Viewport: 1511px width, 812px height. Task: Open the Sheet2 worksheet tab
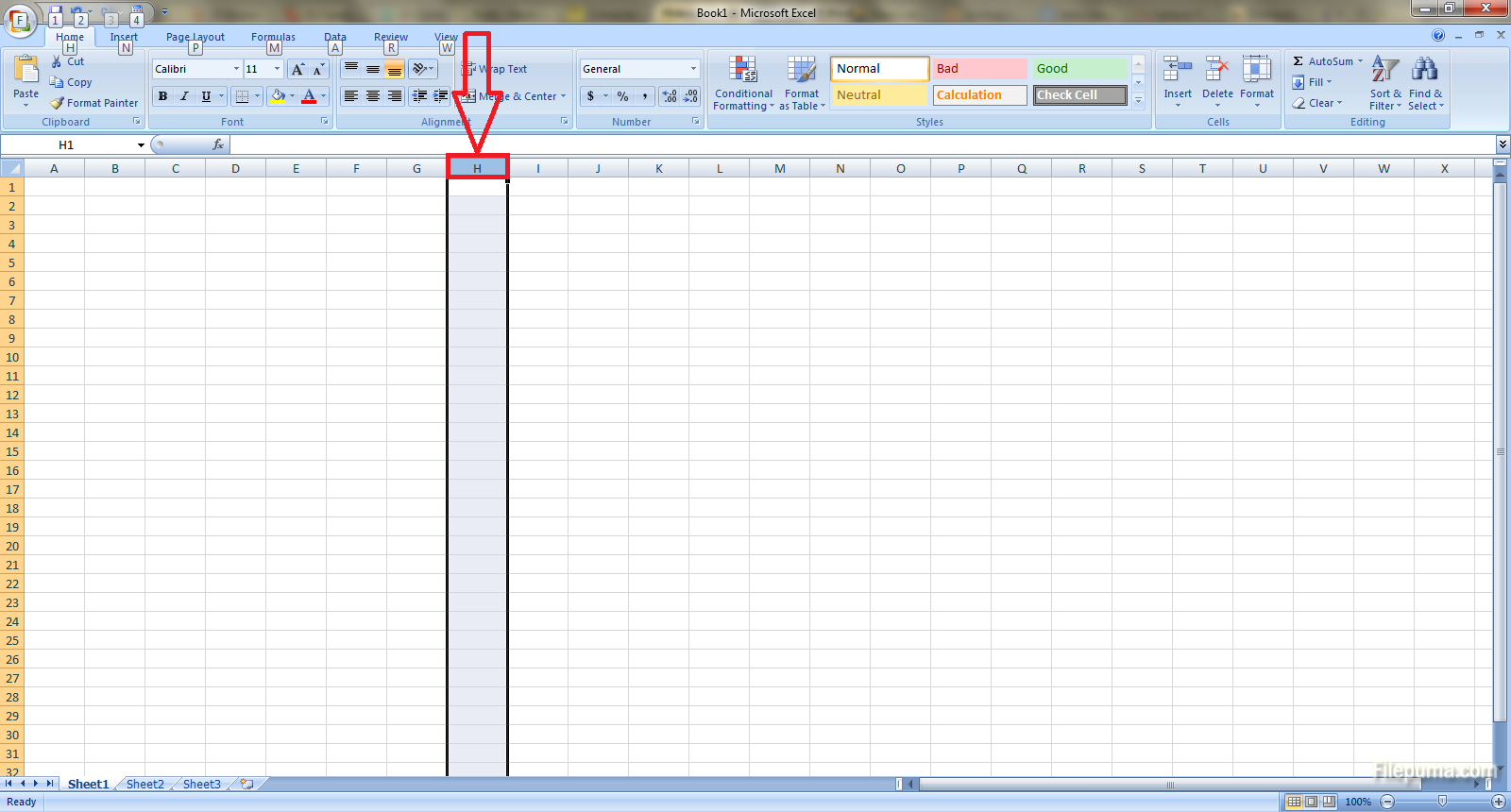(144, 784)
